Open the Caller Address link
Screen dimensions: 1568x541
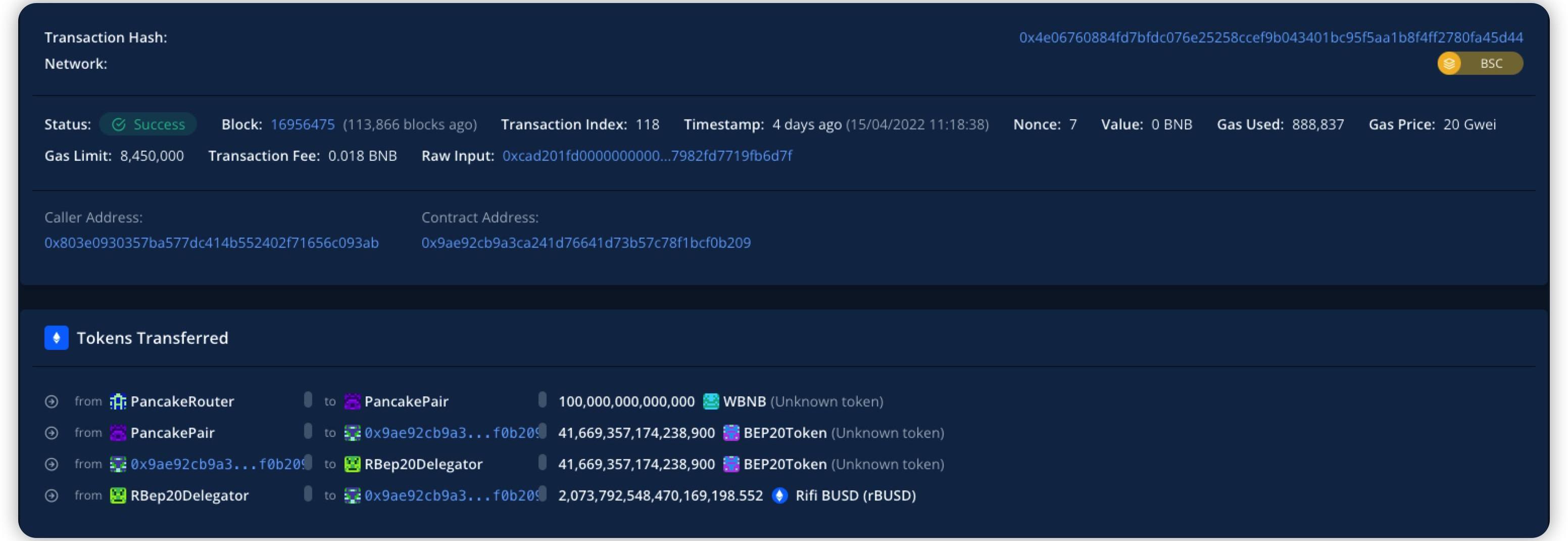[x=211, y=243]
